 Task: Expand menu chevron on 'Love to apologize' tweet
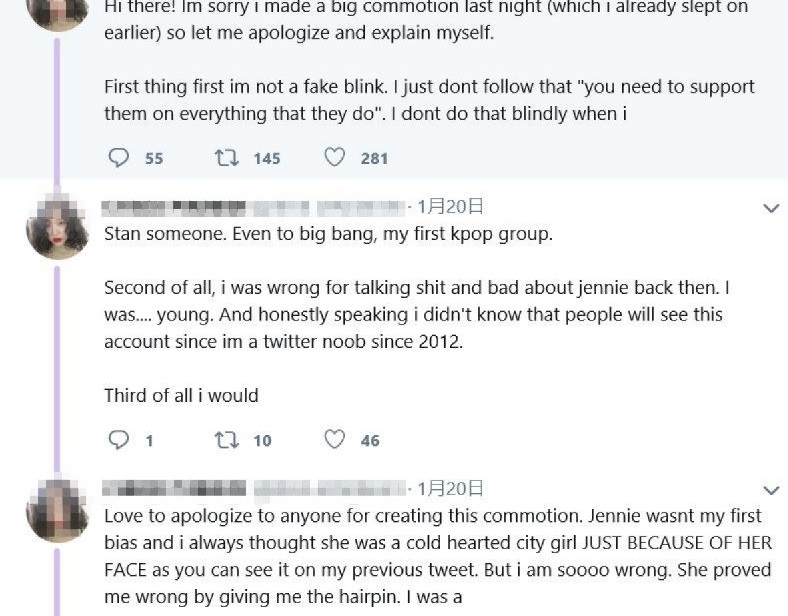pos(771,490)
